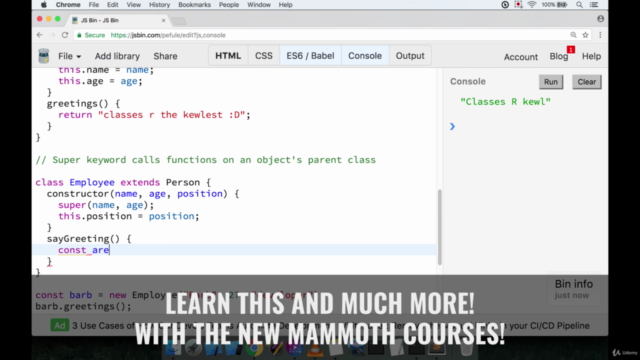Open Chrome three-dot menu
The height and width of the screenshot is (360, 640).
click(x=600, y=35)
